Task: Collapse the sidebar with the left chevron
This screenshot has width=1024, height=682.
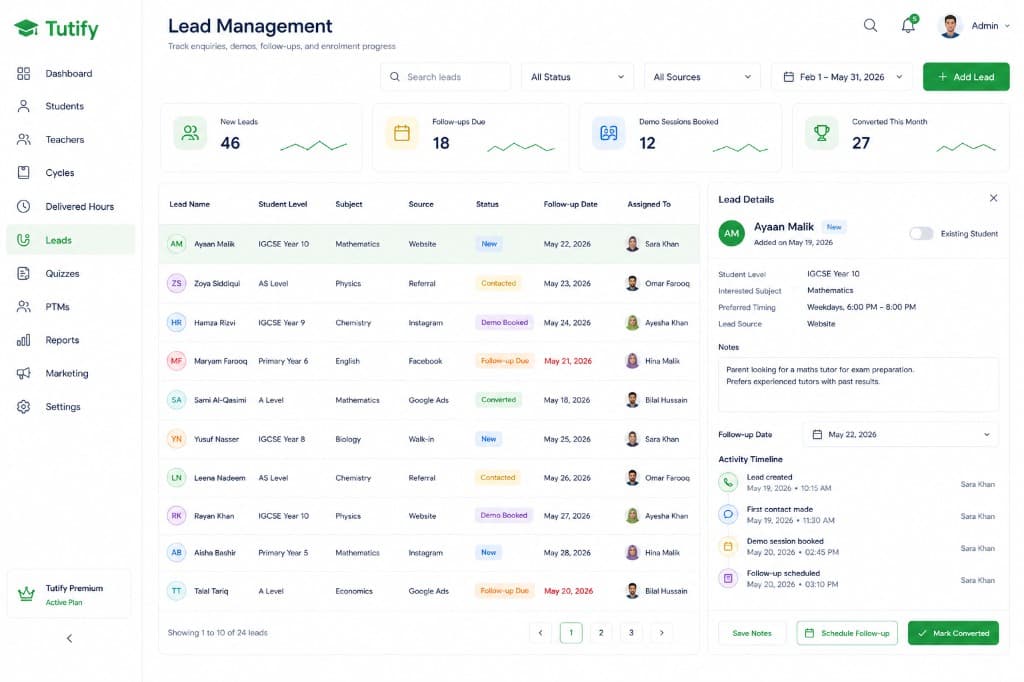Action: coord(69,638)
